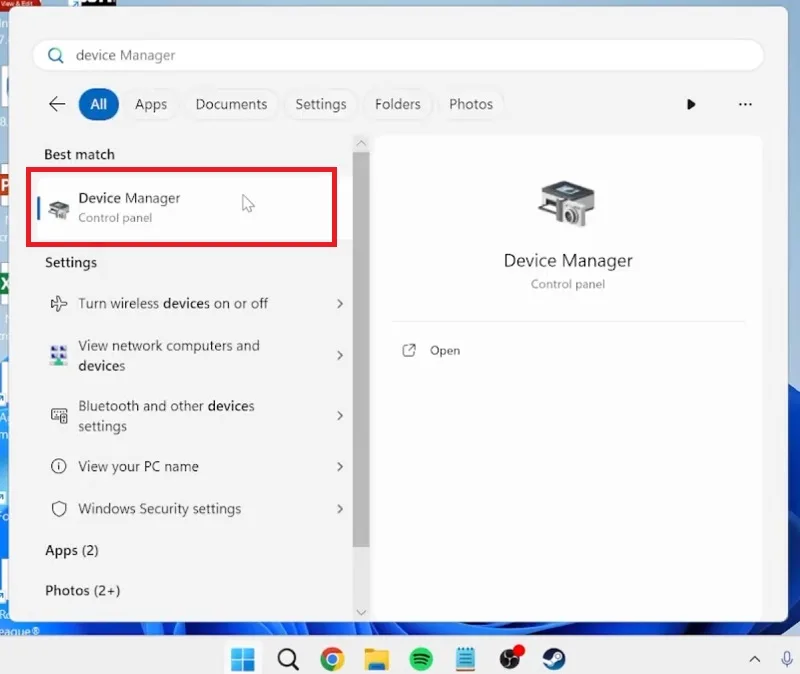Open OBS Studio from taskbar
Image resolution: width=800 pixels, height=674 pixels.
point(510,658)
